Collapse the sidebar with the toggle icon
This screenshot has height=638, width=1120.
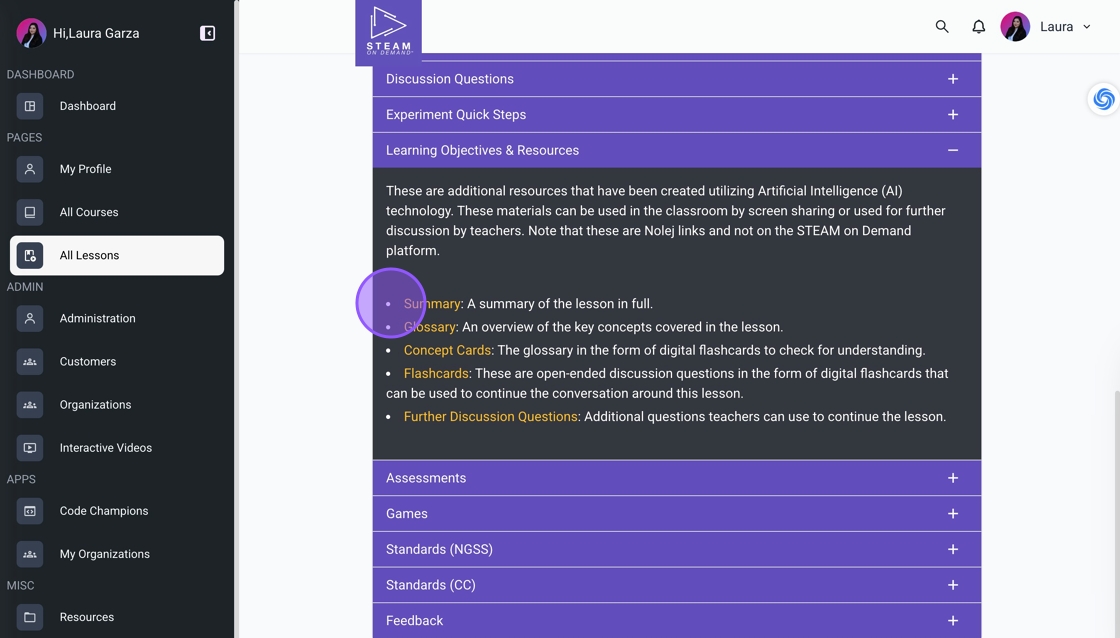[x=208, y=33]
